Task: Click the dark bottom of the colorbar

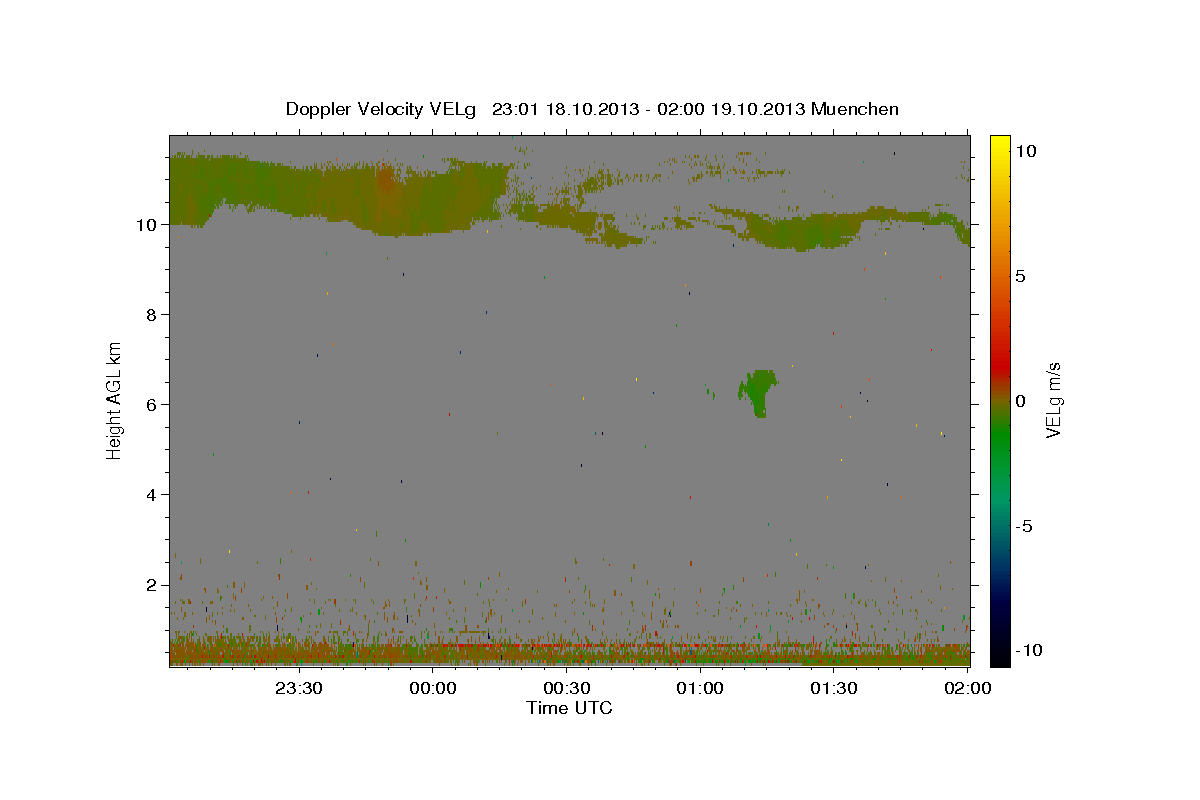Action: click(x=1000, y=652)
